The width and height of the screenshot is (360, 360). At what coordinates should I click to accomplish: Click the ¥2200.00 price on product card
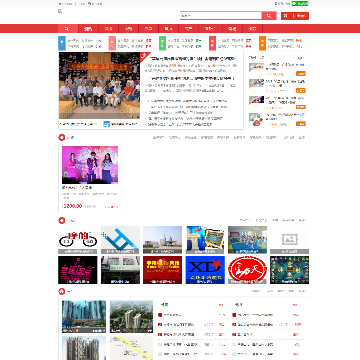(72, 206)
